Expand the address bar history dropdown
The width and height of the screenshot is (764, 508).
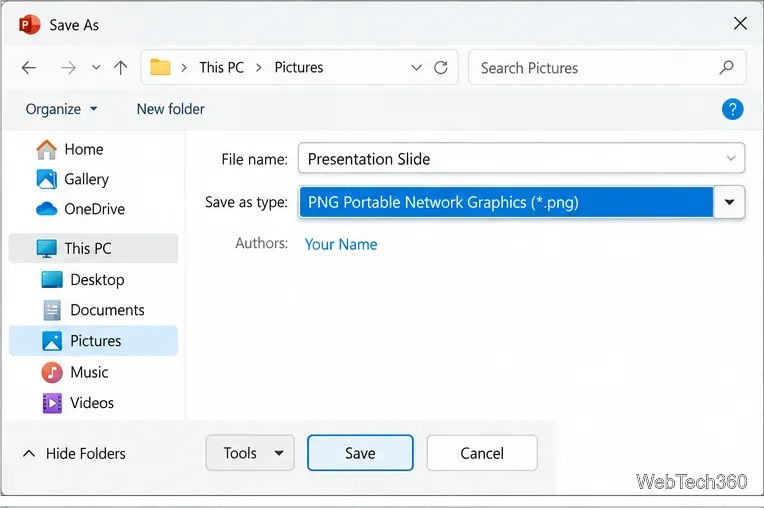pos(416,68)
